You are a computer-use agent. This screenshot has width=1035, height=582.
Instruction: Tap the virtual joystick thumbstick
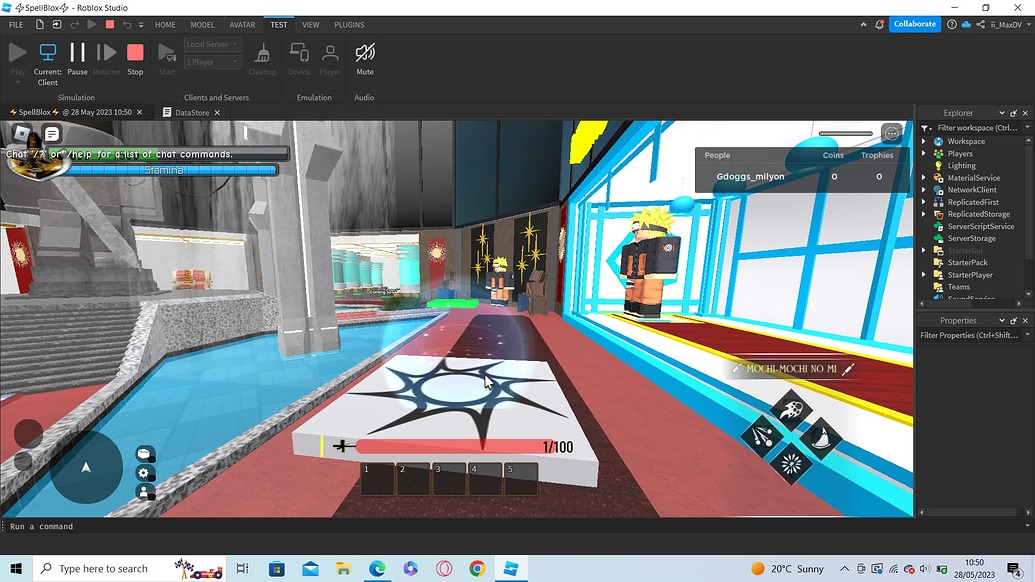[86, 467]
